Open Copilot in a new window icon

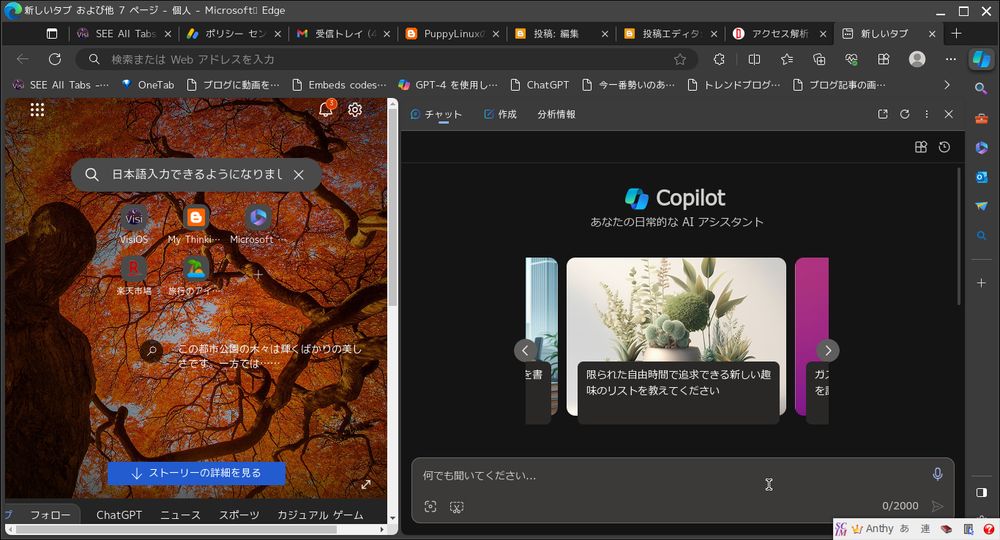coord(883,114)
